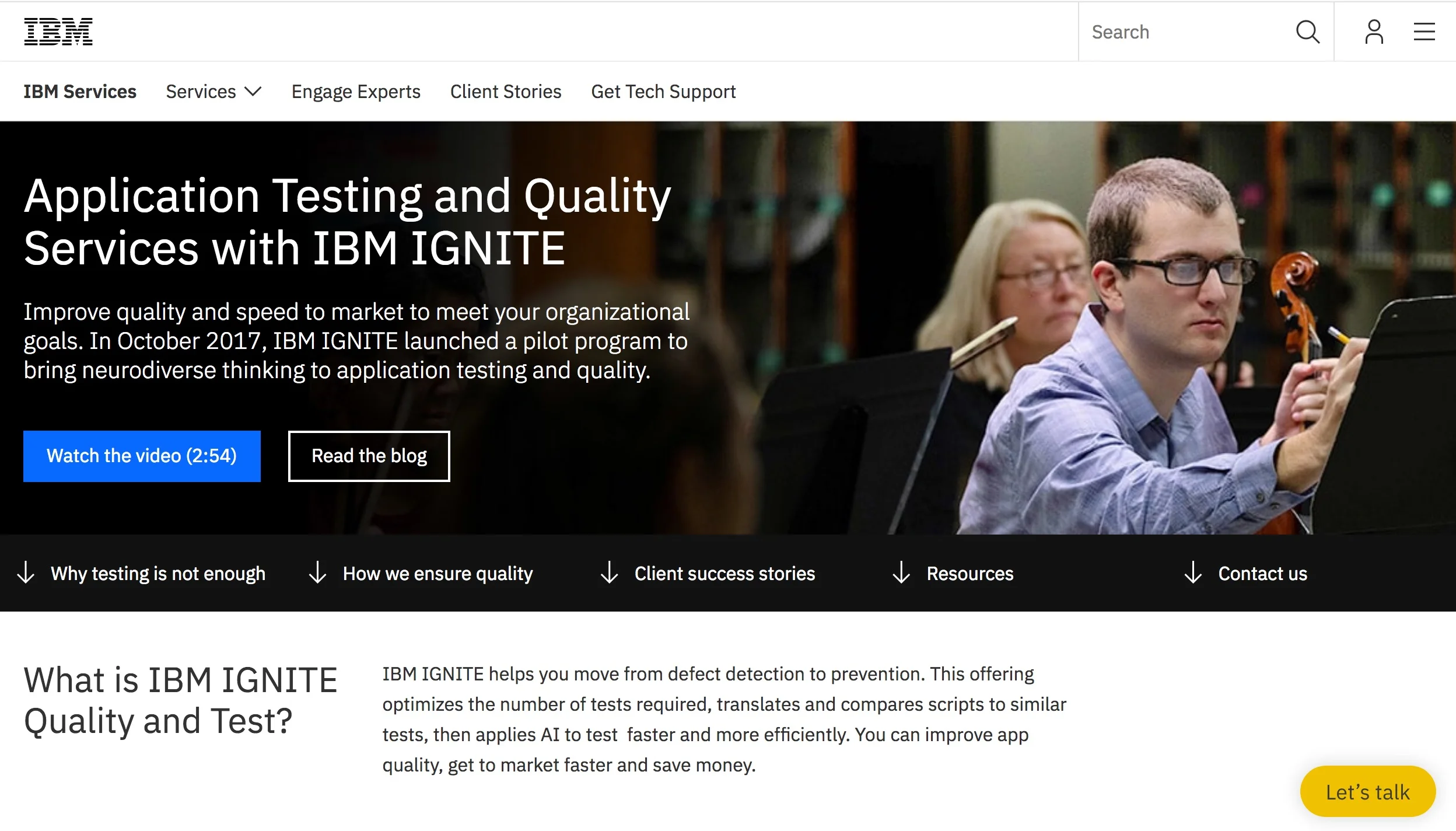This screenshot has width=1456, height=831.
Task: Open the user profile icon
Action: tap(1374, 32)
